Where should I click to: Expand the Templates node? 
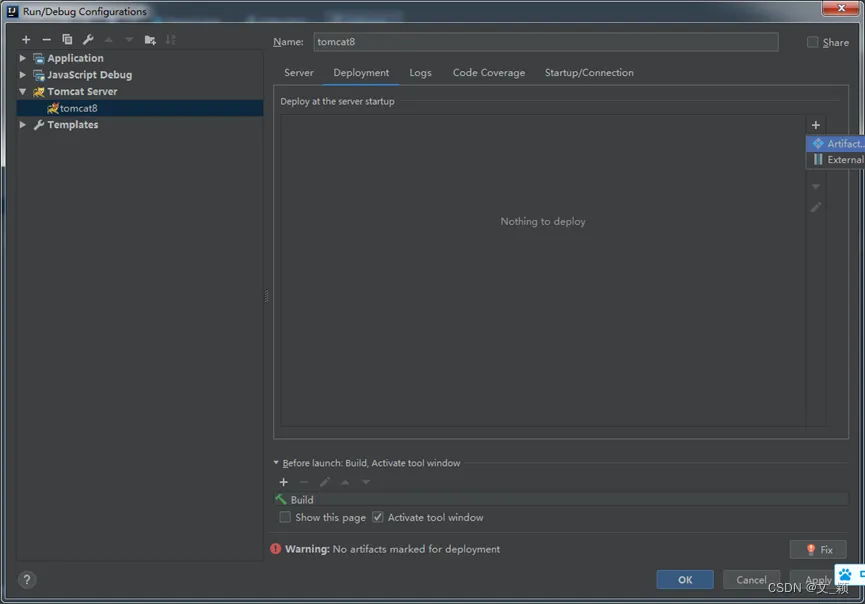23,125
